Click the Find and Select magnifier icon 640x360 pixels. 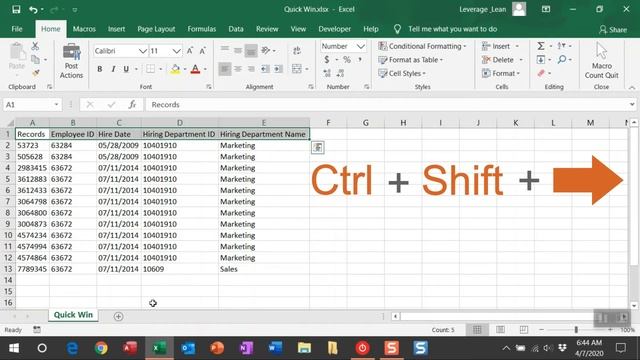pyautogui.click(x=562, y=60)
